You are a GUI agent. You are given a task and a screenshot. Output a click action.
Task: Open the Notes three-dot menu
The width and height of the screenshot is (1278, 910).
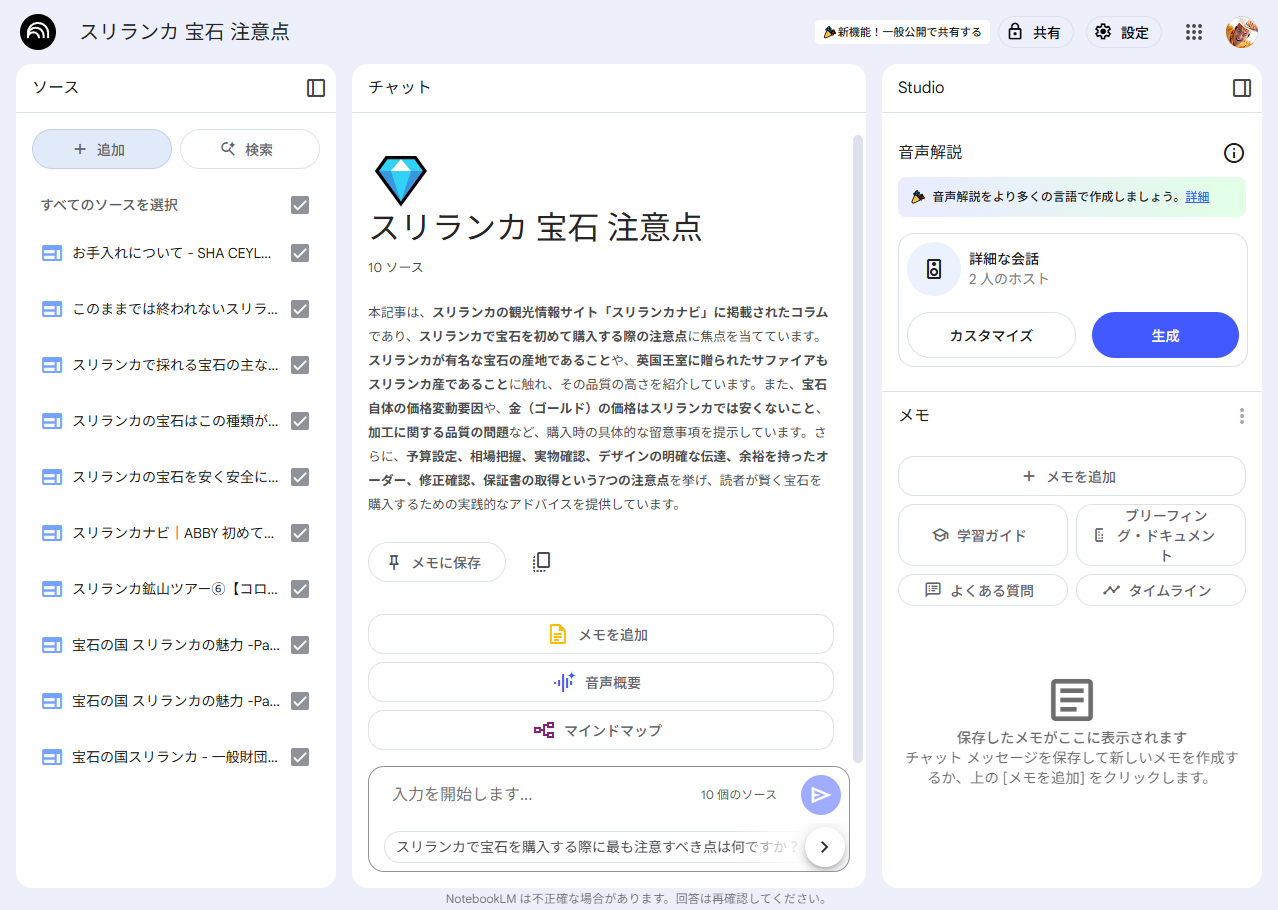1242,416
